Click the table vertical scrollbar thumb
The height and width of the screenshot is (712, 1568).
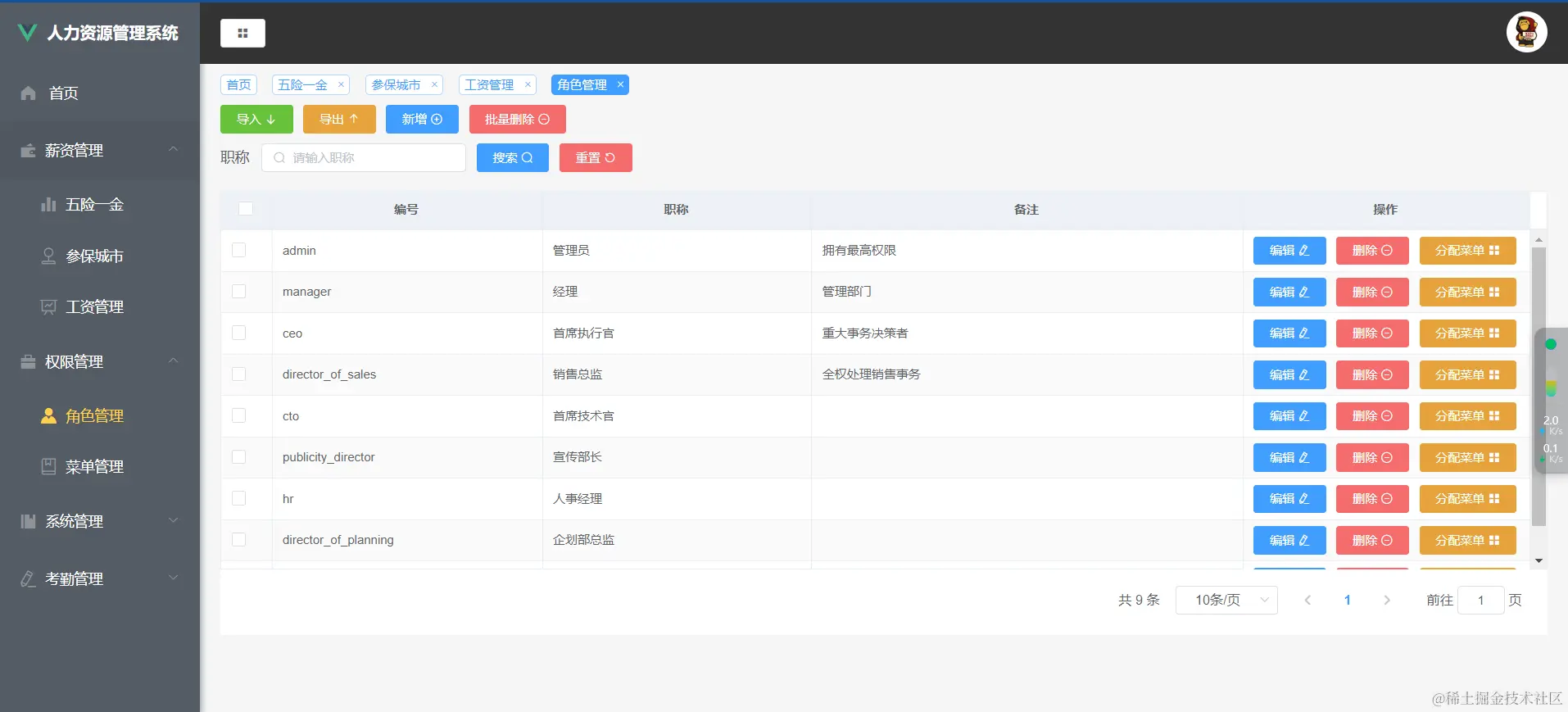(x=1539, y=385)
